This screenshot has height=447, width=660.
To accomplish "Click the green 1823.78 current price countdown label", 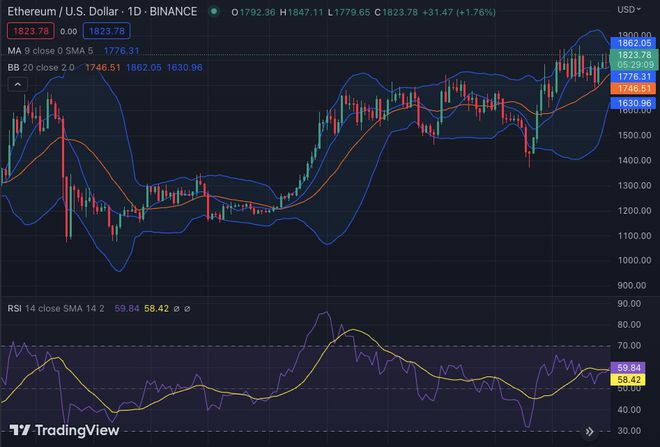I will [634, 60].
